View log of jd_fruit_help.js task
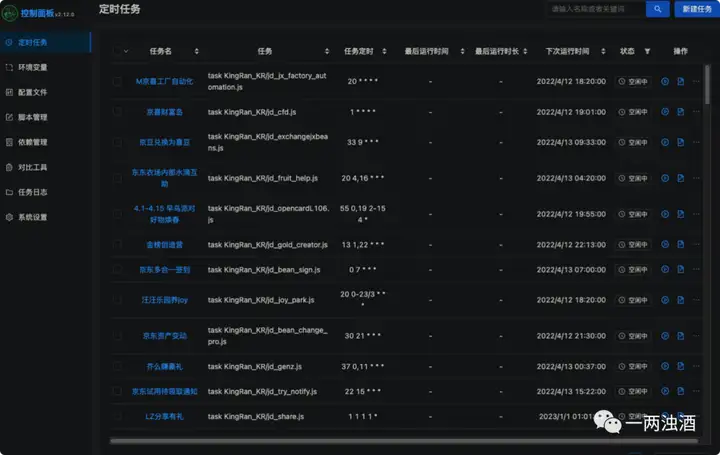Viewport: 720px width, 455px height. coord(681,178)
